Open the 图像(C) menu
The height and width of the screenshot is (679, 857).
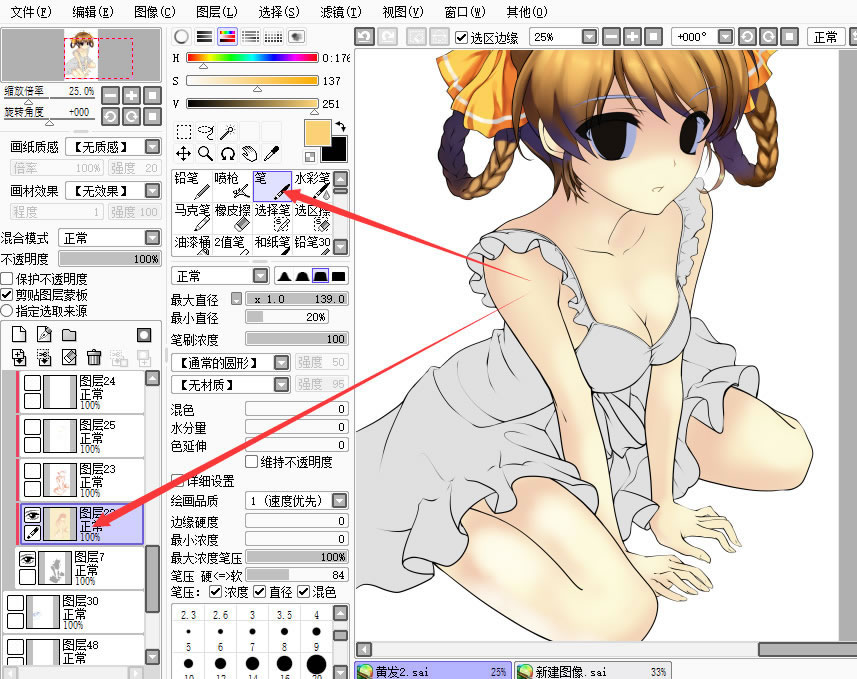[155, 11]
